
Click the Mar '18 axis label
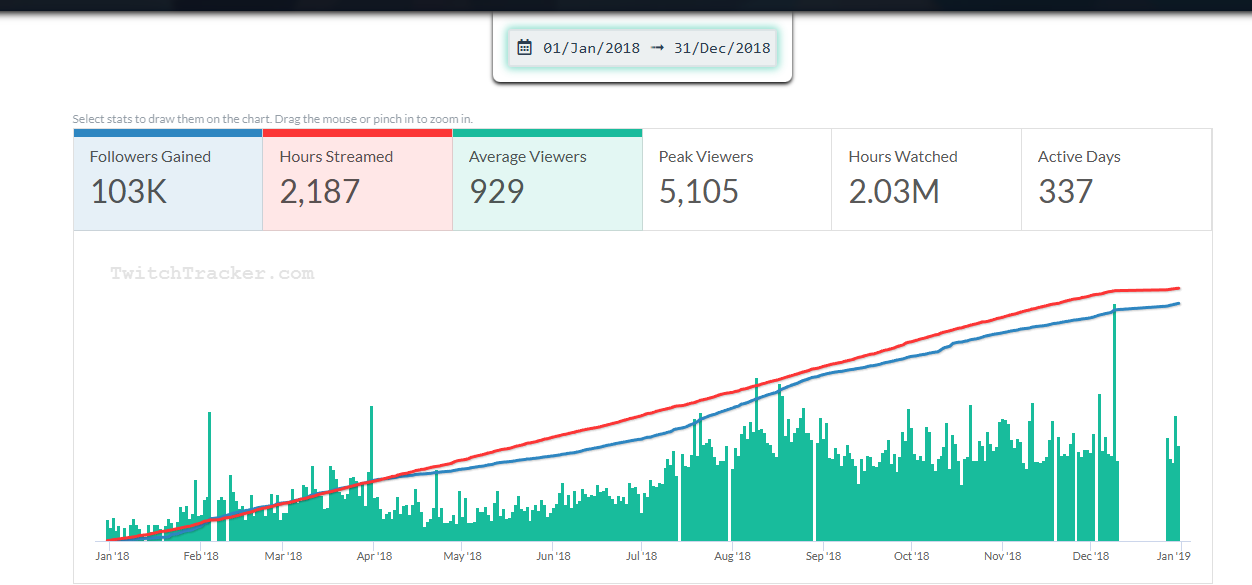283,556
